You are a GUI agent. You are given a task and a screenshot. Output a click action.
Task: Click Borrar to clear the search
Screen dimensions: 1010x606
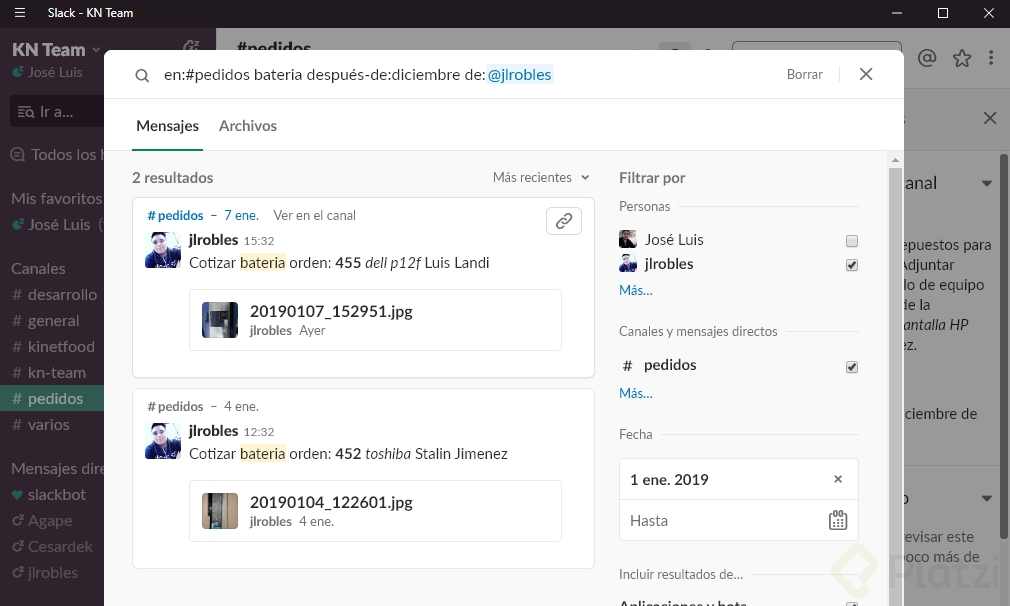click(805, 74)
